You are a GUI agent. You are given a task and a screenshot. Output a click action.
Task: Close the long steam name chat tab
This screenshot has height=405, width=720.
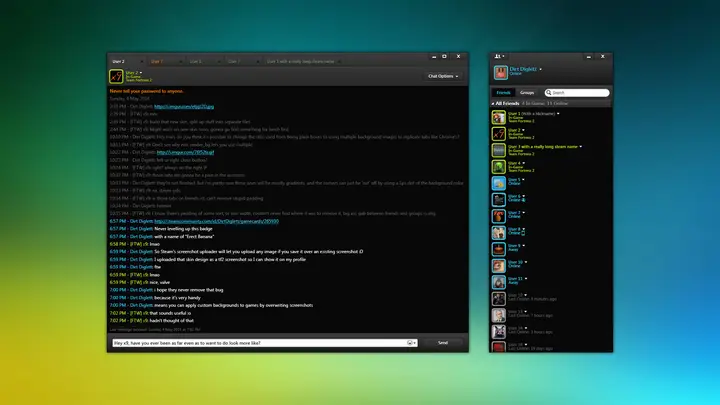tap(339, 62)
